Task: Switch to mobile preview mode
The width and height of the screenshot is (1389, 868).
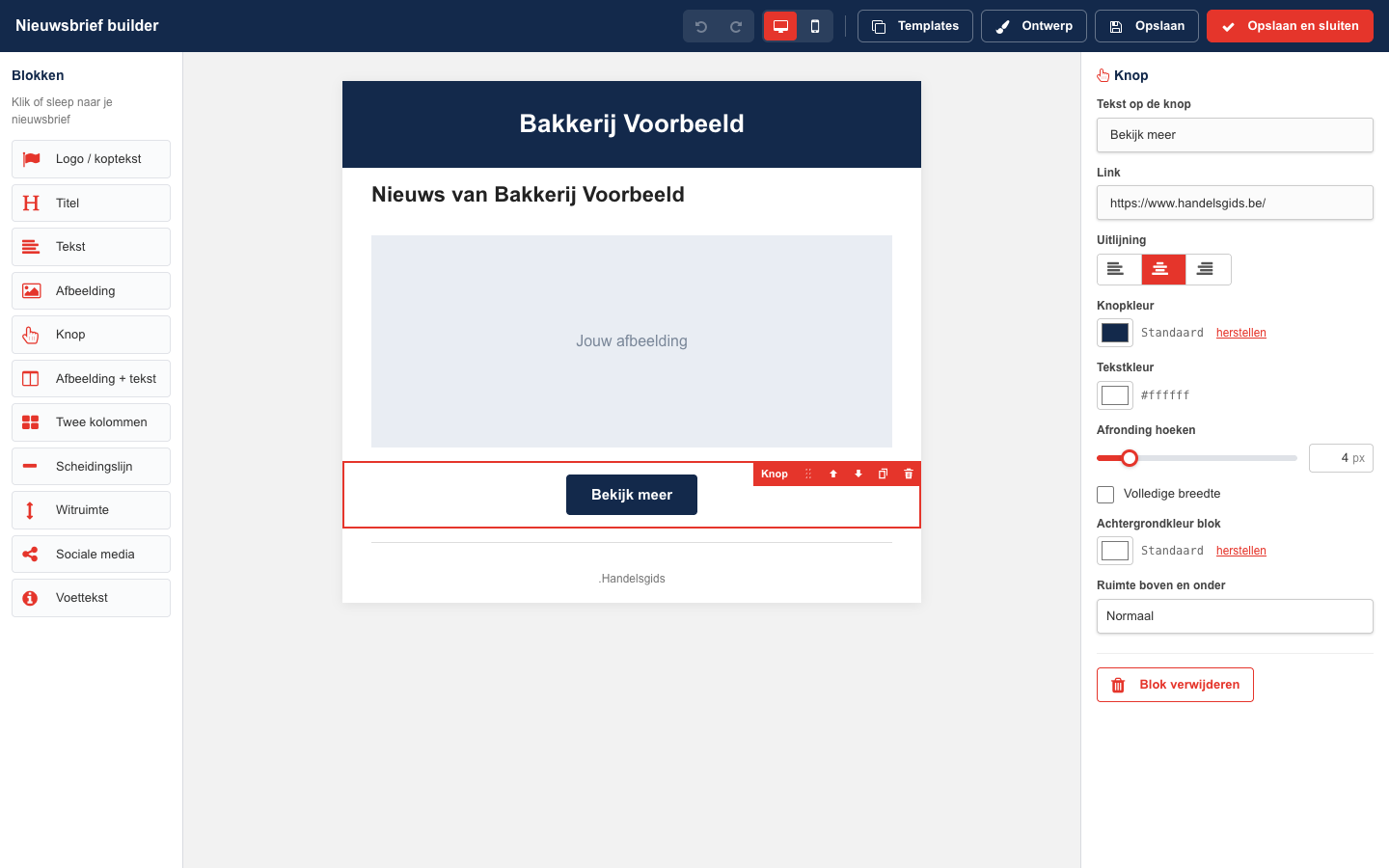Action: (815, 26)
